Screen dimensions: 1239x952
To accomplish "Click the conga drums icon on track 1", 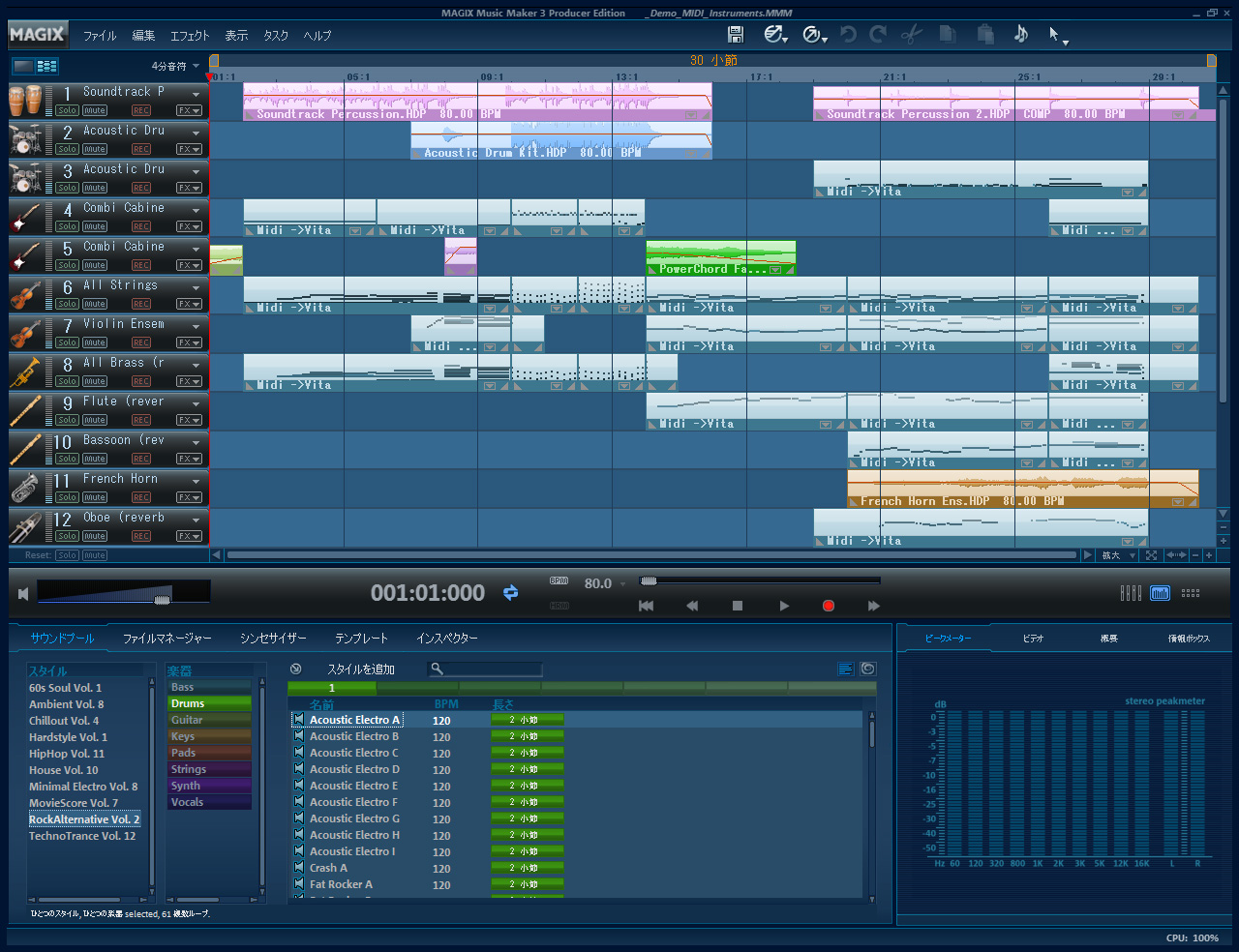I will [x=26, y=101].
